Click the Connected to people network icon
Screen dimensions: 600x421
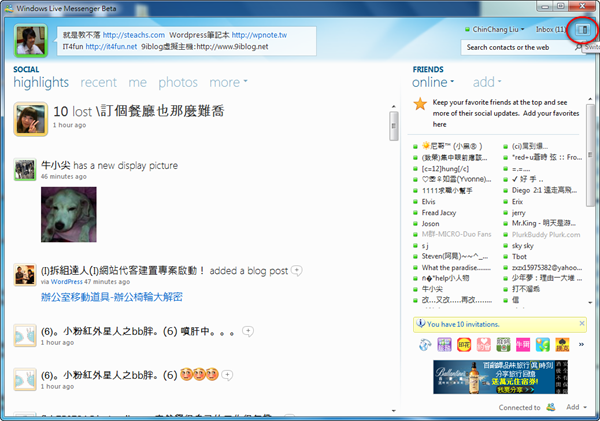point(551,407)
